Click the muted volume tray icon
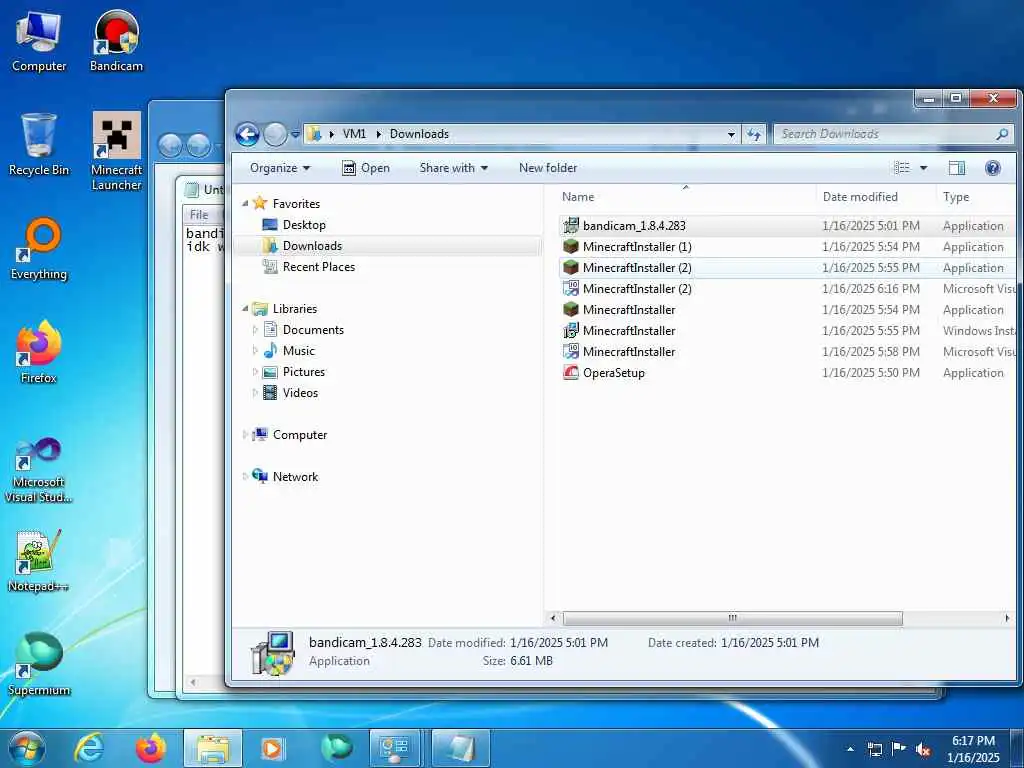Image resolution: width=1024 pixels, height=768 pixels. 923,749
